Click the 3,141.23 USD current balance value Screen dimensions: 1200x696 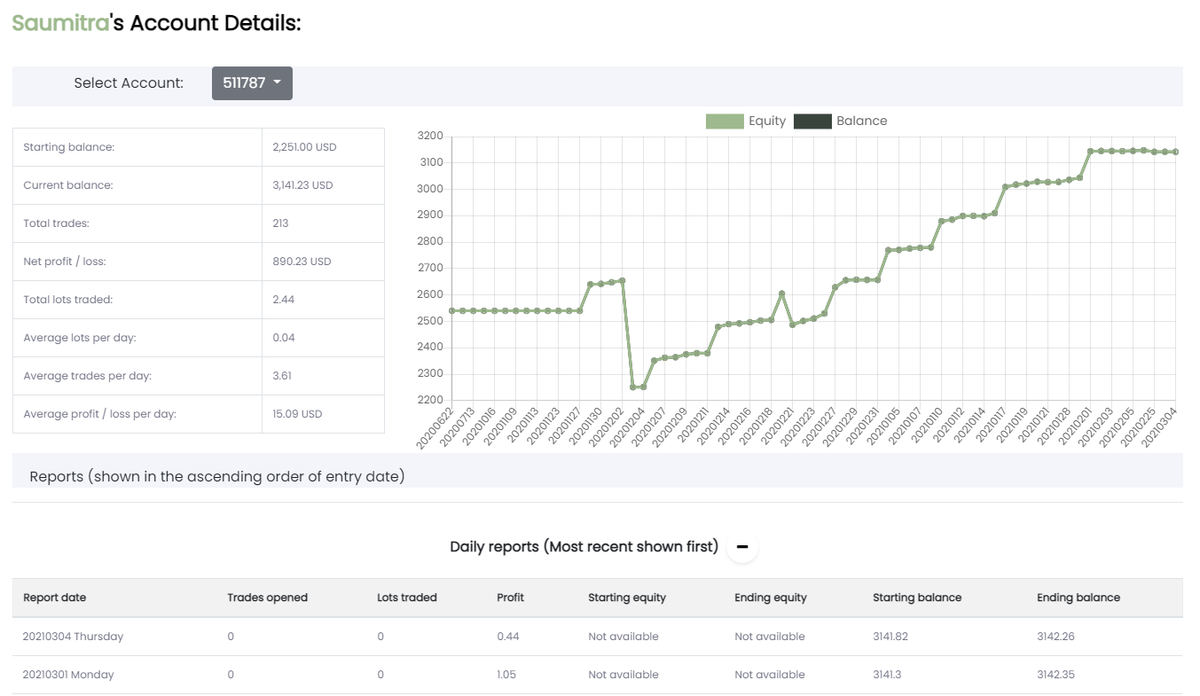click(302, 185)
